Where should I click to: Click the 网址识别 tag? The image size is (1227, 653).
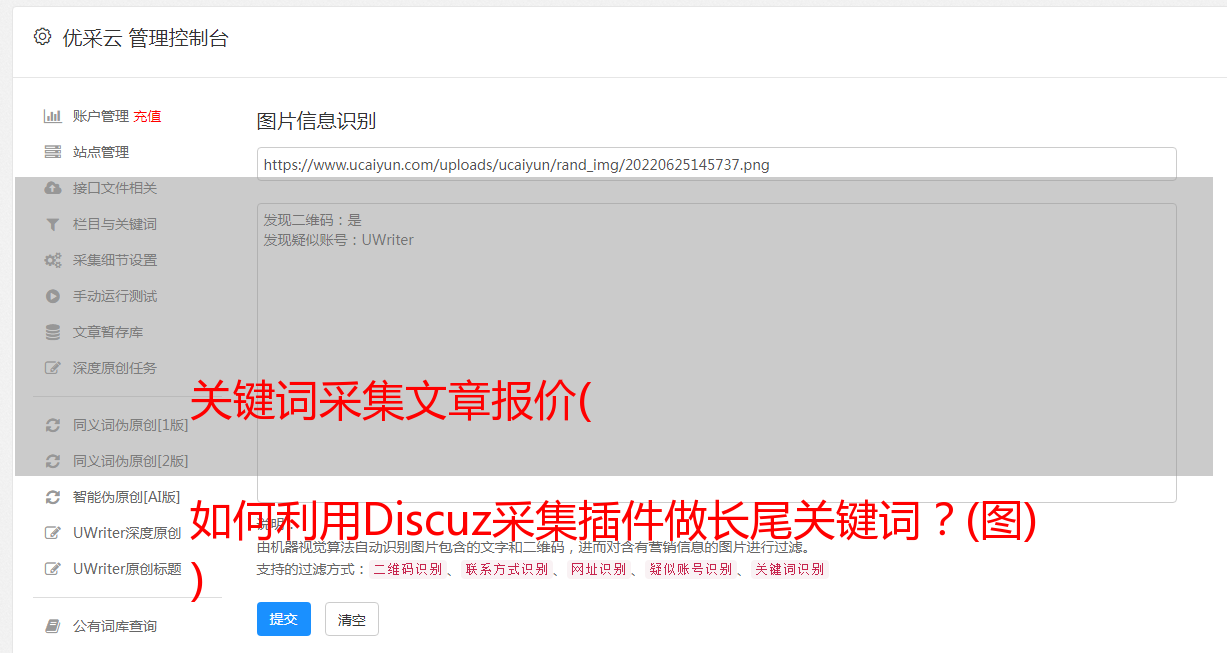click(x=598, y=569)
